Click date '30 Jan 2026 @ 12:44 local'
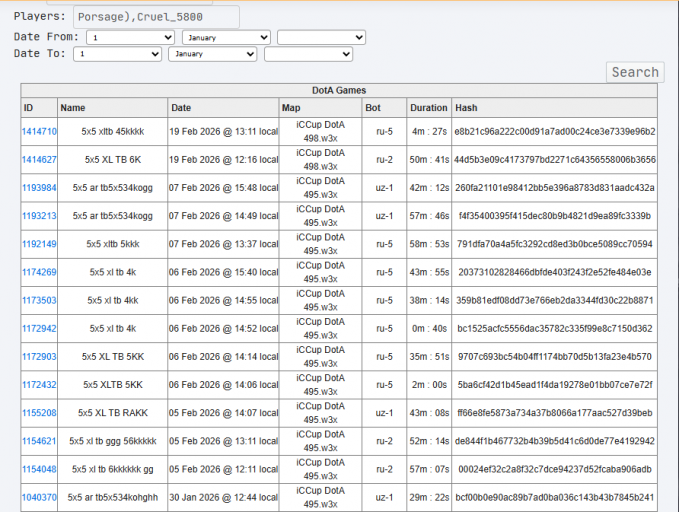Image resolution: width=679 pixels, height=512 pixels. pyautogui.click(x=223, y=498)
